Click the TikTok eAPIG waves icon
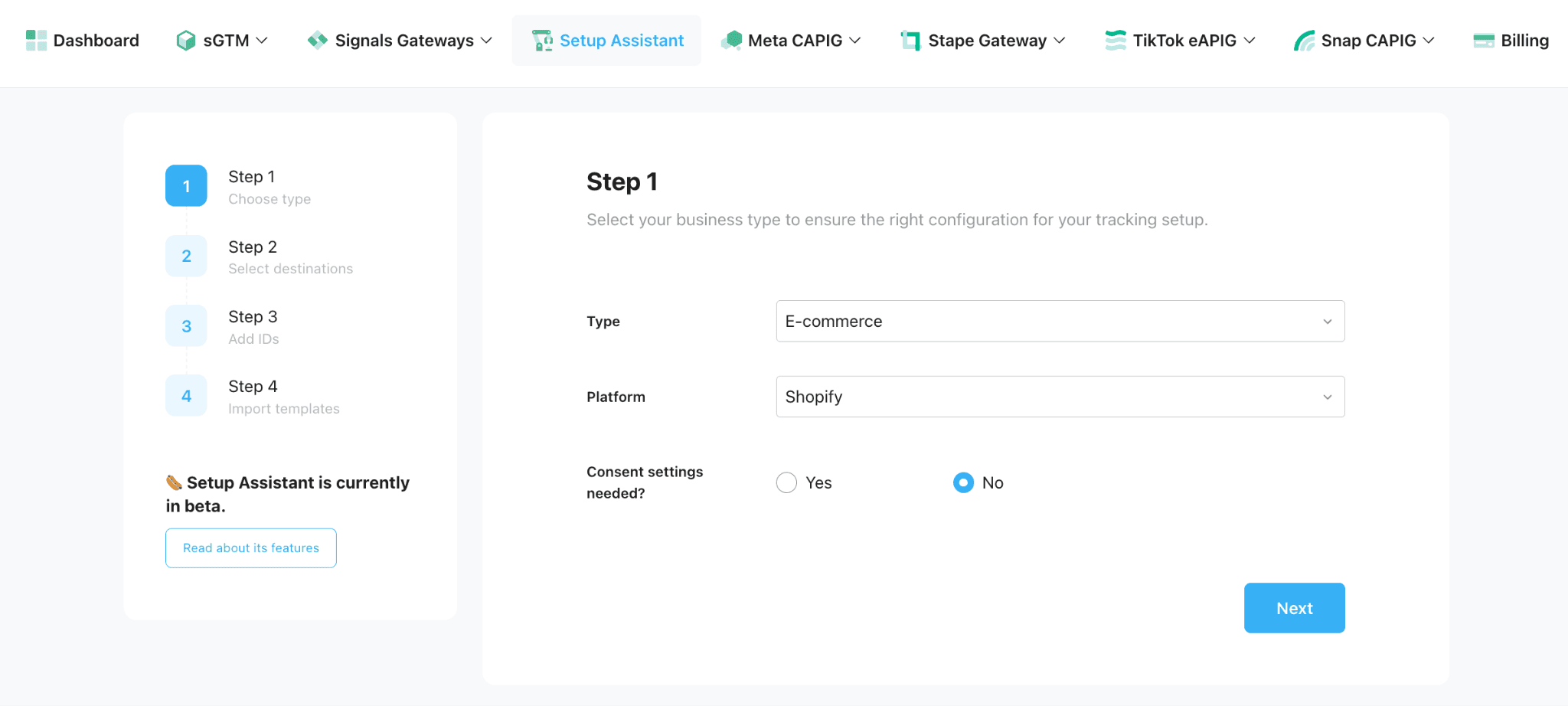The image size is (1568, 706). (x=1116, y=40)
